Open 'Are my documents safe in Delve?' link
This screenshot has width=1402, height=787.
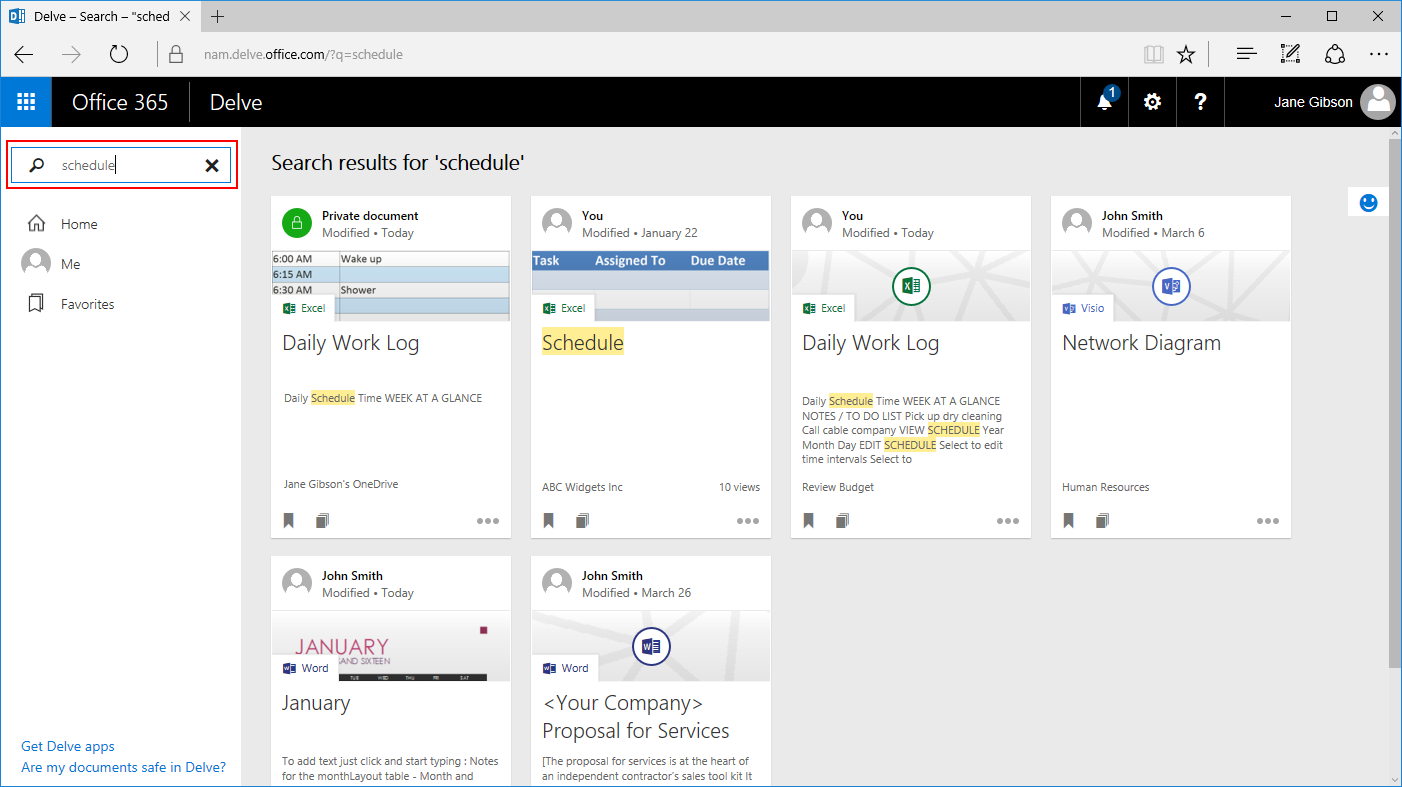click(x=124, y=767)
